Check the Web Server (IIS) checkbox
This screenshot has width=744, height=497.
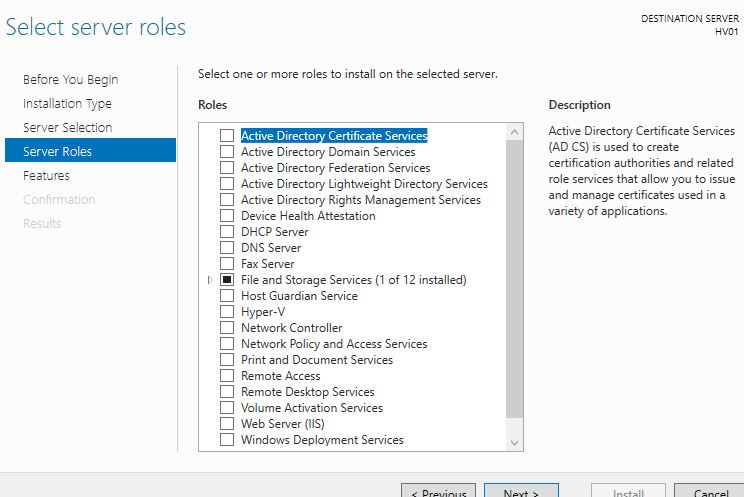[227, 424]
